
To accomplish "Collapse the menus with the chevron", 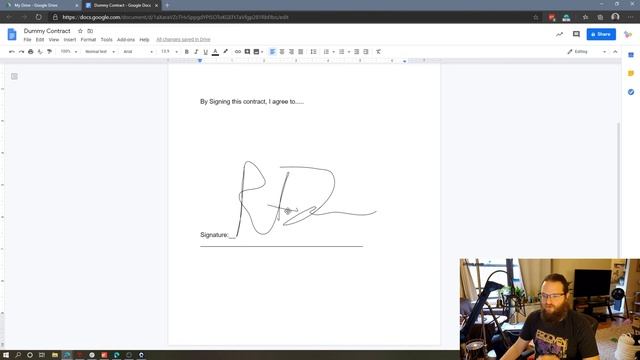I will (615, 52).
